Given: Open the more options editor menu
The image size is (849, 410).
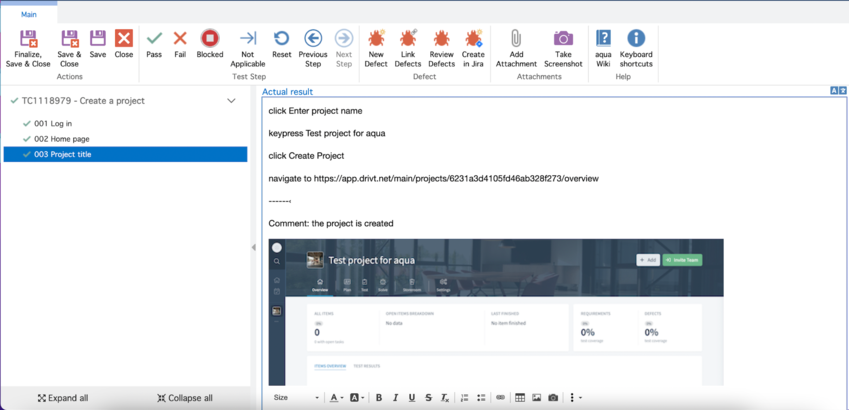Looking at the screenshot, I should 573,398.
